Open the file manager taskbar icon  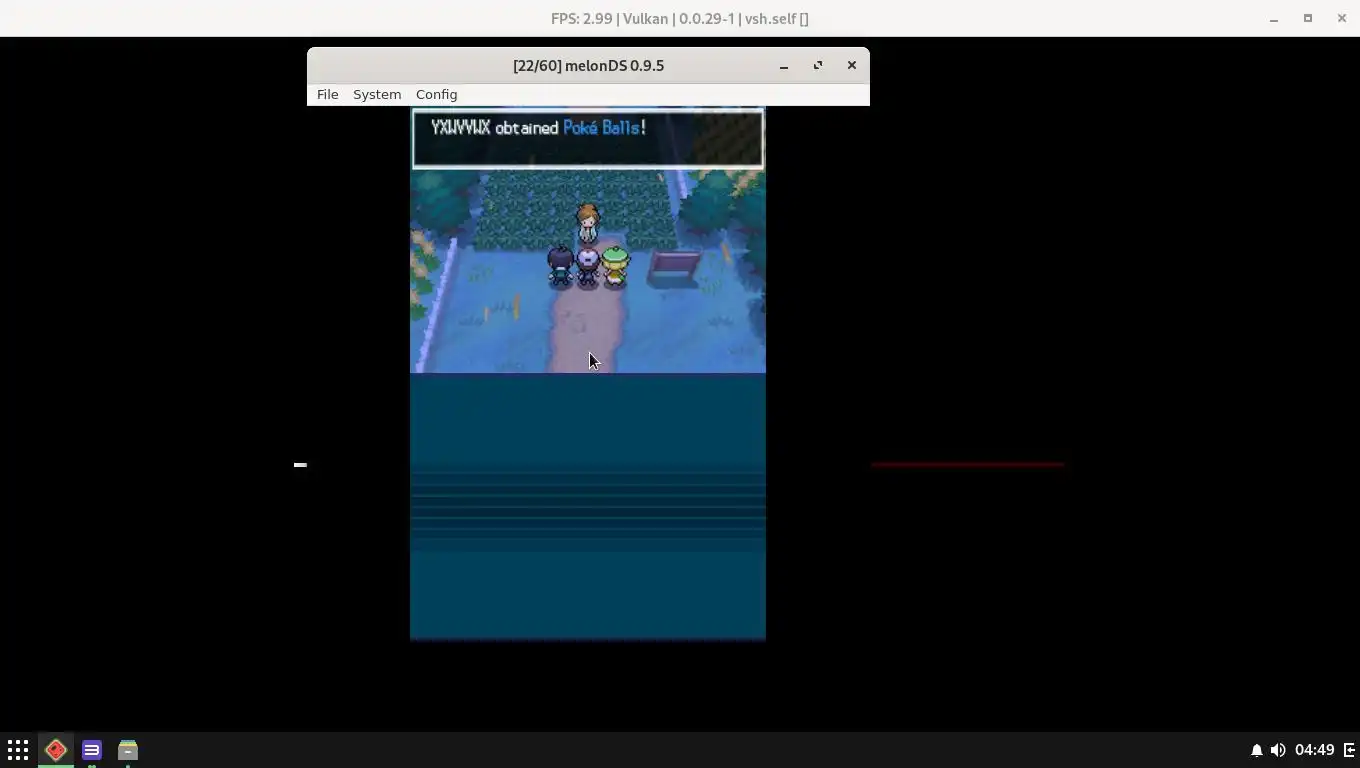point(128,750)
